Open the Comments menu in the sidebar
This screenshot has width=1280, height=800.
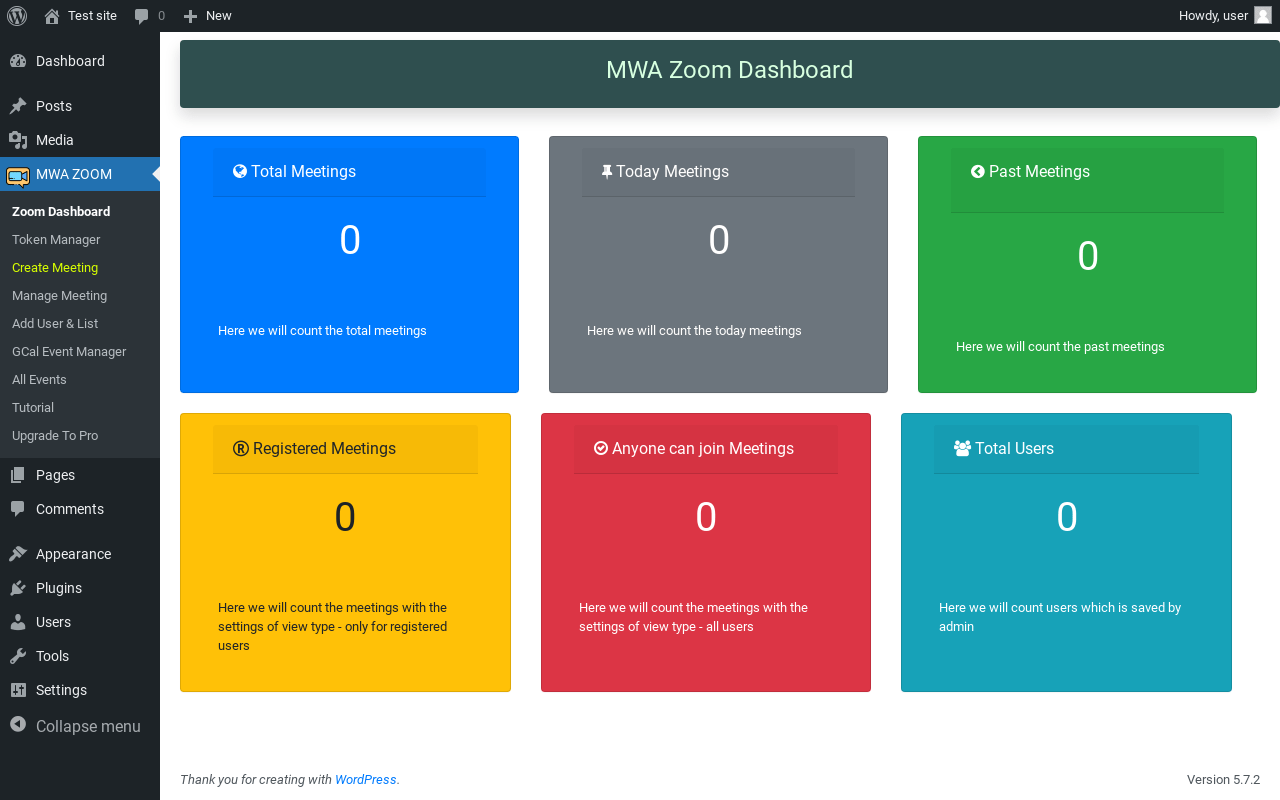80,509
